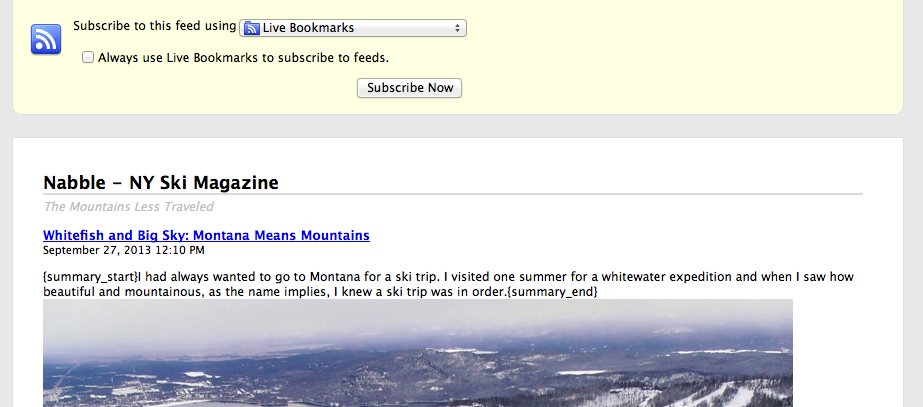Enable the Always use Live Bookmarks checkbox
The image size is (923, 407).
(x=88, y=58)
